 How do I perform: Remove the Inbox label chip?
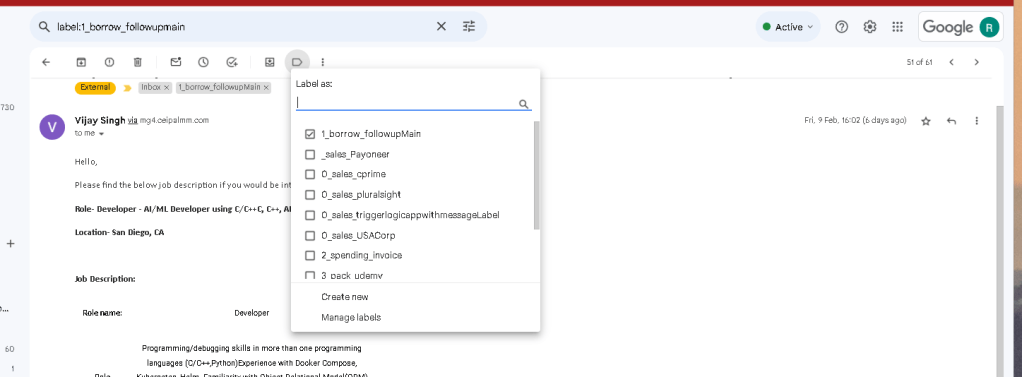click(166, 87)
